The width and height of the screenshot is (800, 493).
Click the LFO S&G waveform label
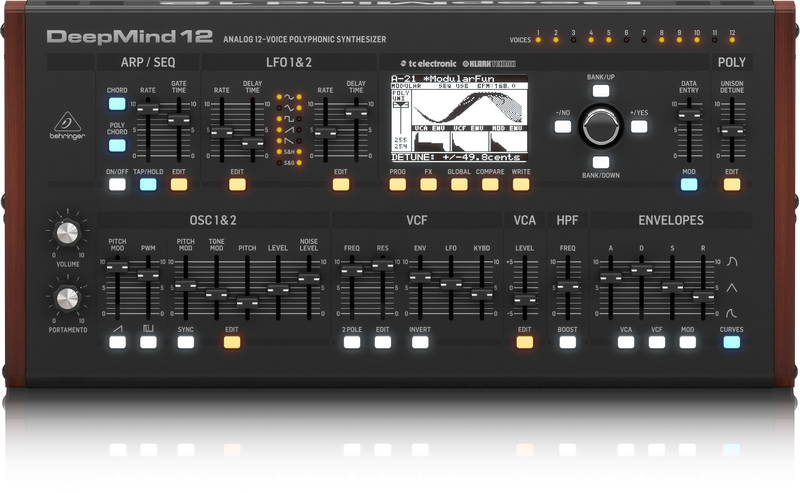(289, 163)
